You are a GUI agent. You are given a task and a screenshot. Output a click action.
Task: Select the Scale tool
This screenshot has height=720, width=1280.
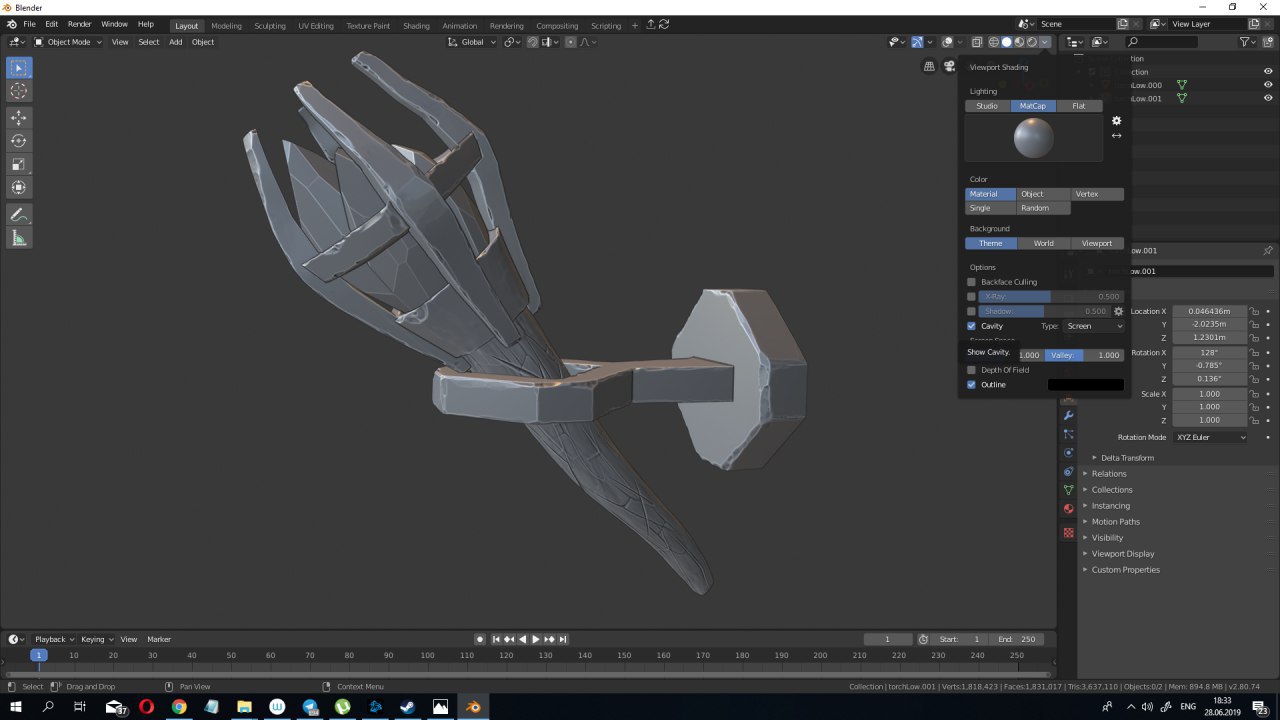coord(19,164)
